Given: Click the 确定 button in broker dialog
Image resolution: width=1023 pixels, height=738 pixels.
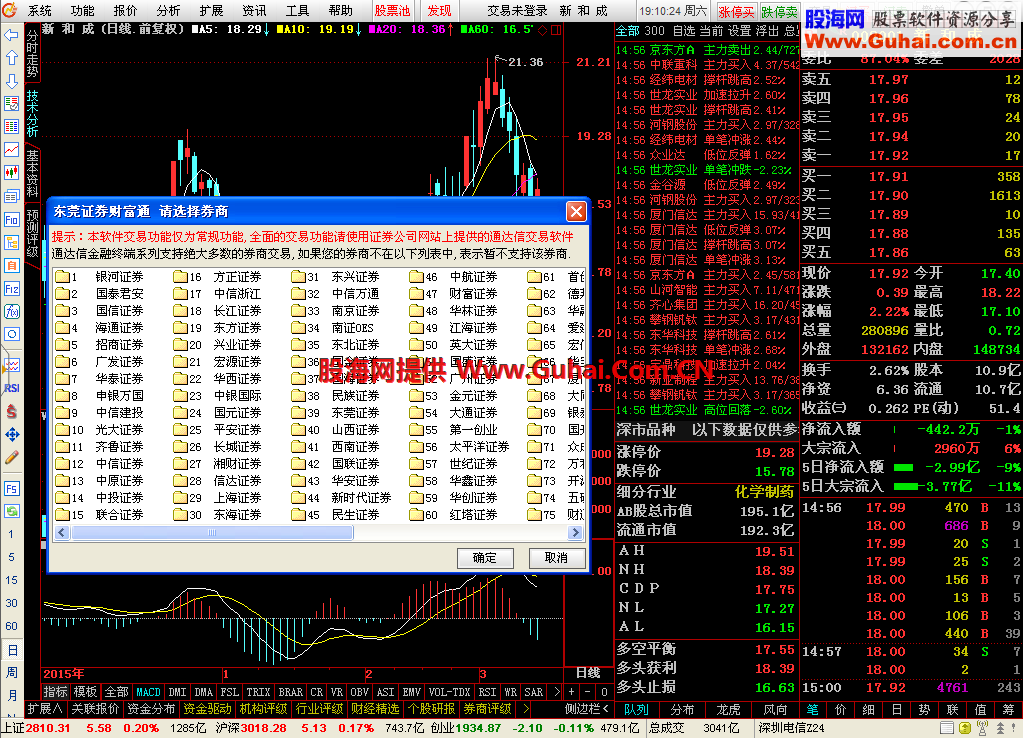Looking at the screenshot, I should [485, 558].
